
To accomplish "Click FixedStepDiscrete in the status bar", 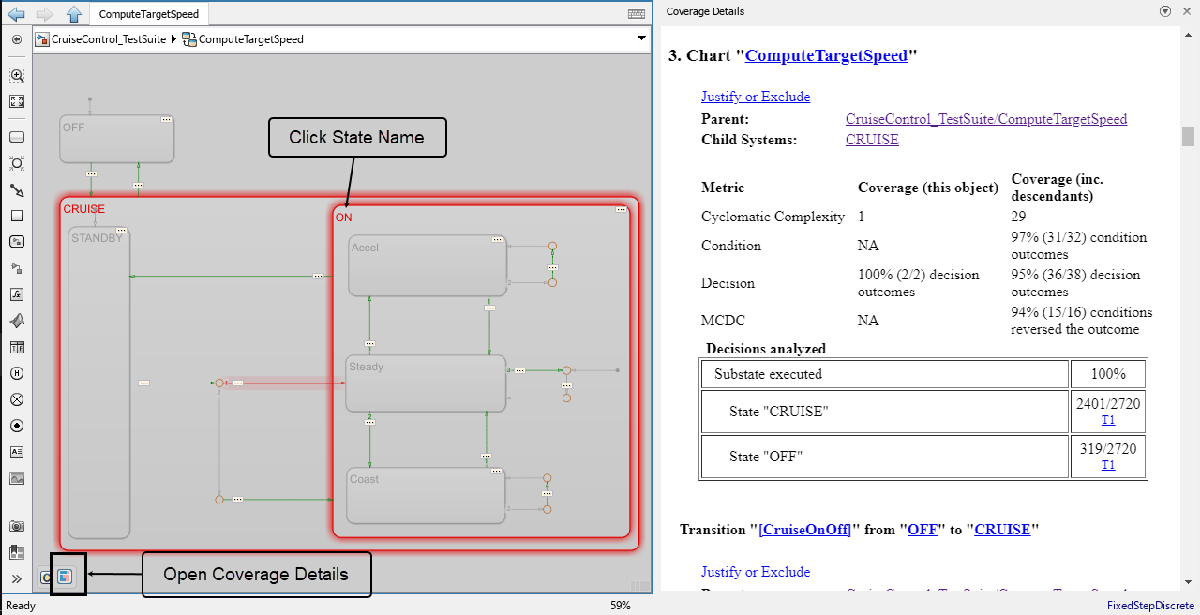I will coord(1151,606).
